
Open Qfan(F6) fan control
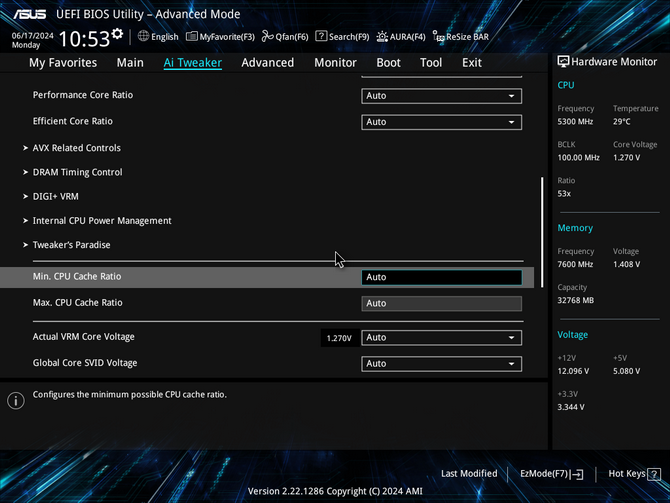point(285,37)
